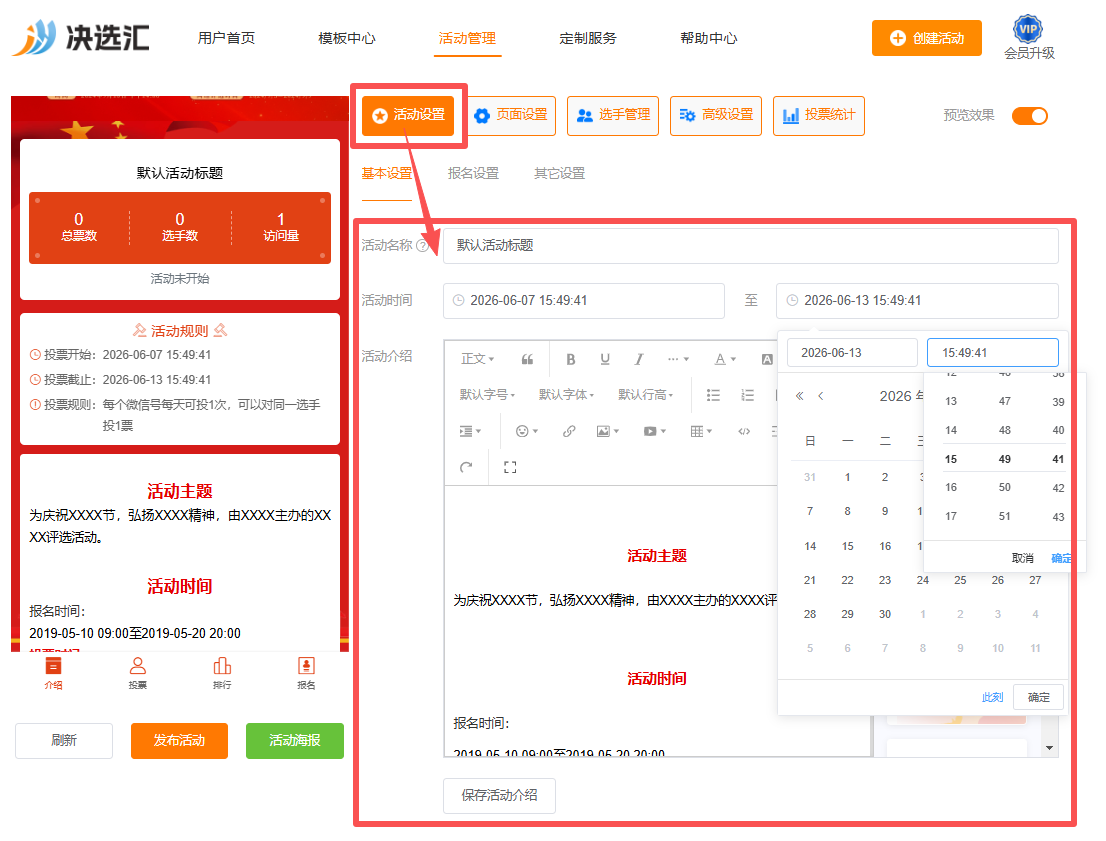Click the help icon next to 活动名称
Image resolution: width=1106 pixels, height=841 pixels.
(x=423, y=246)
